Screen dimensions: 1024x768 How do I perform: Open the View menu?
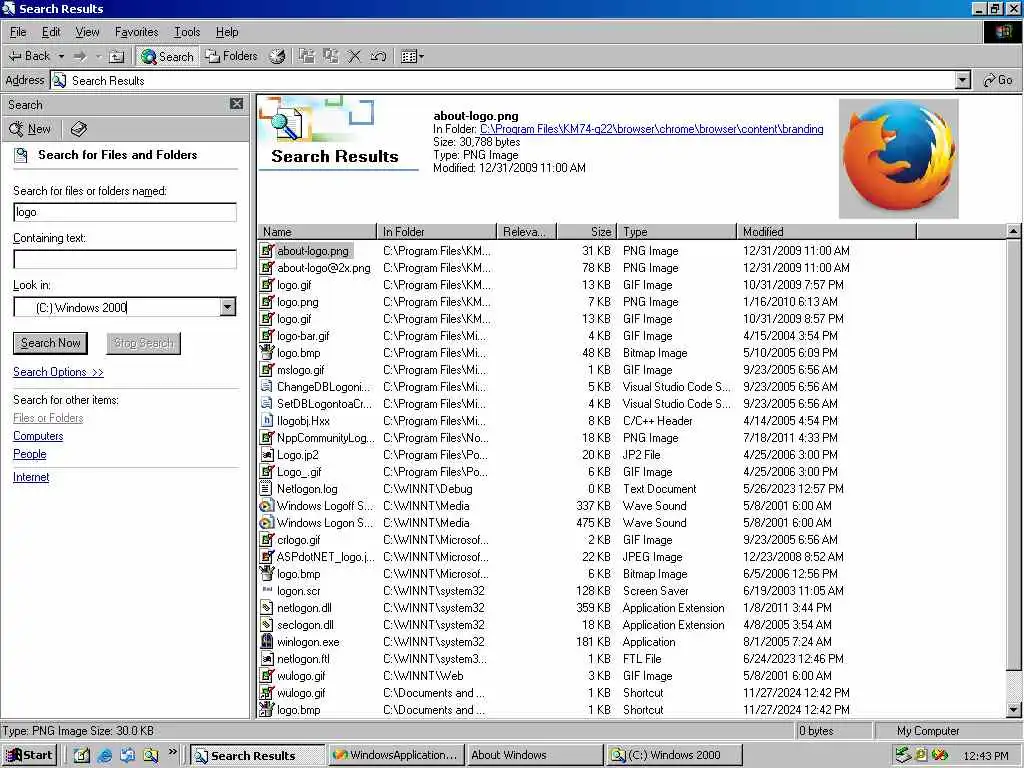(x=87, y=32)
